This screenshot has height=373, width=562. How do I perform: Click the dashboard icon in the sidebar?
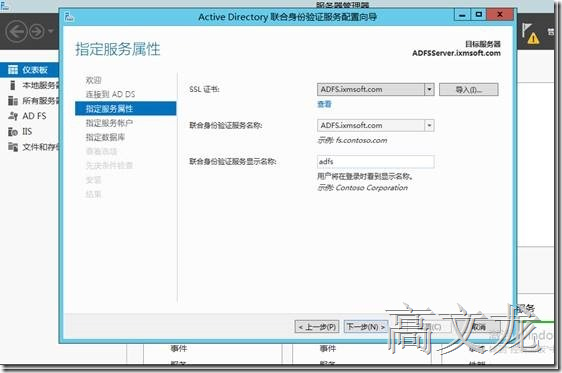(x=13, y=70)
